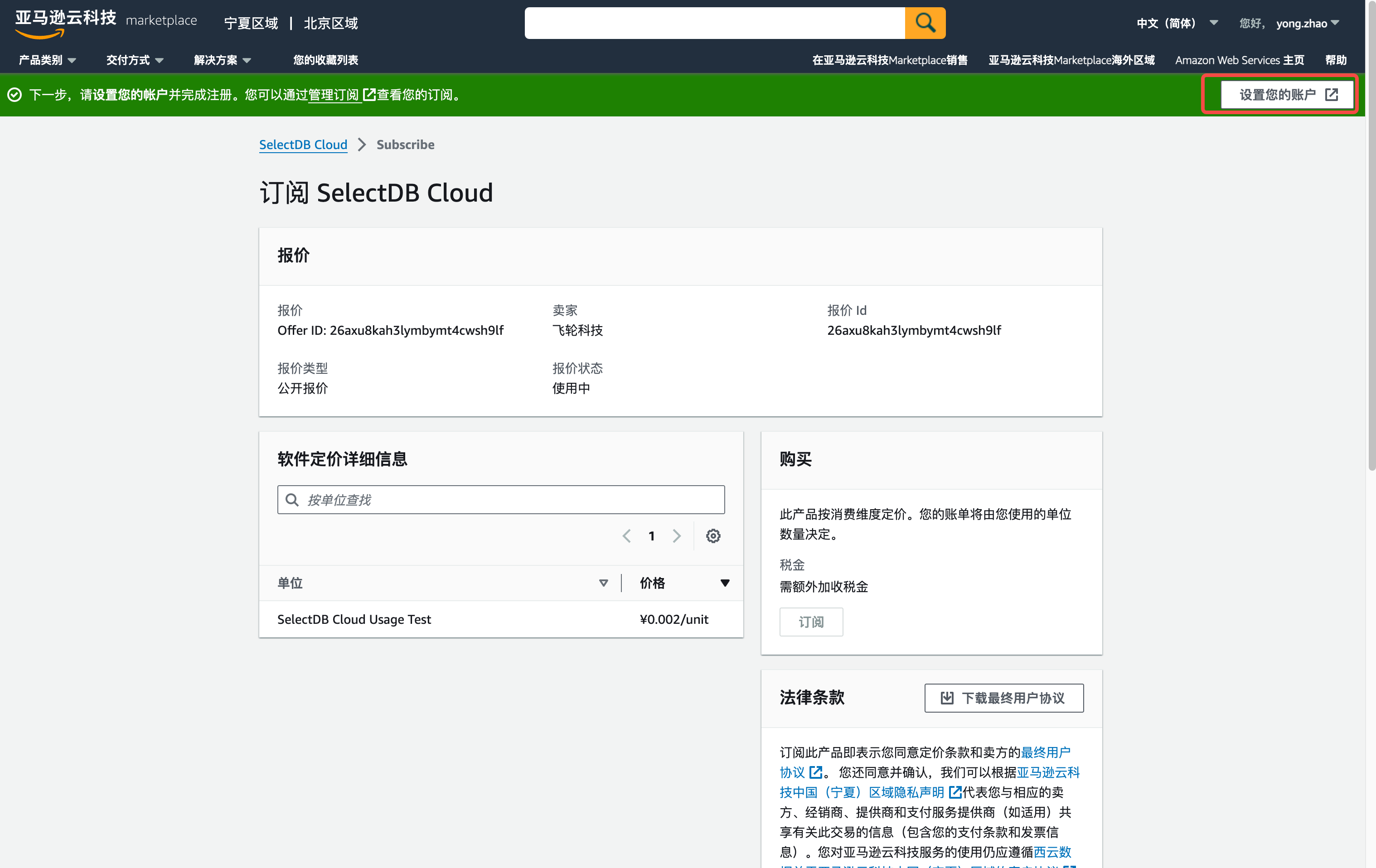Click external link icon after 最终用户协议
The height and width of the screenshot is (868, 1376).
[816, 772]
